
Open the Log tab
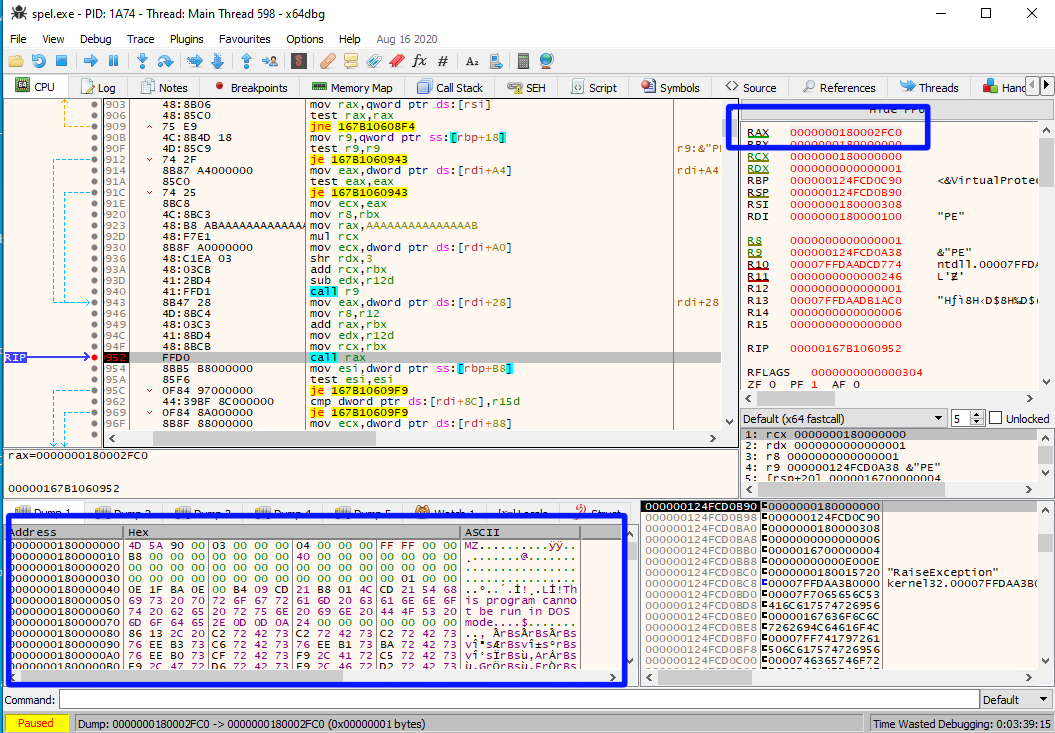coord(98,88)
